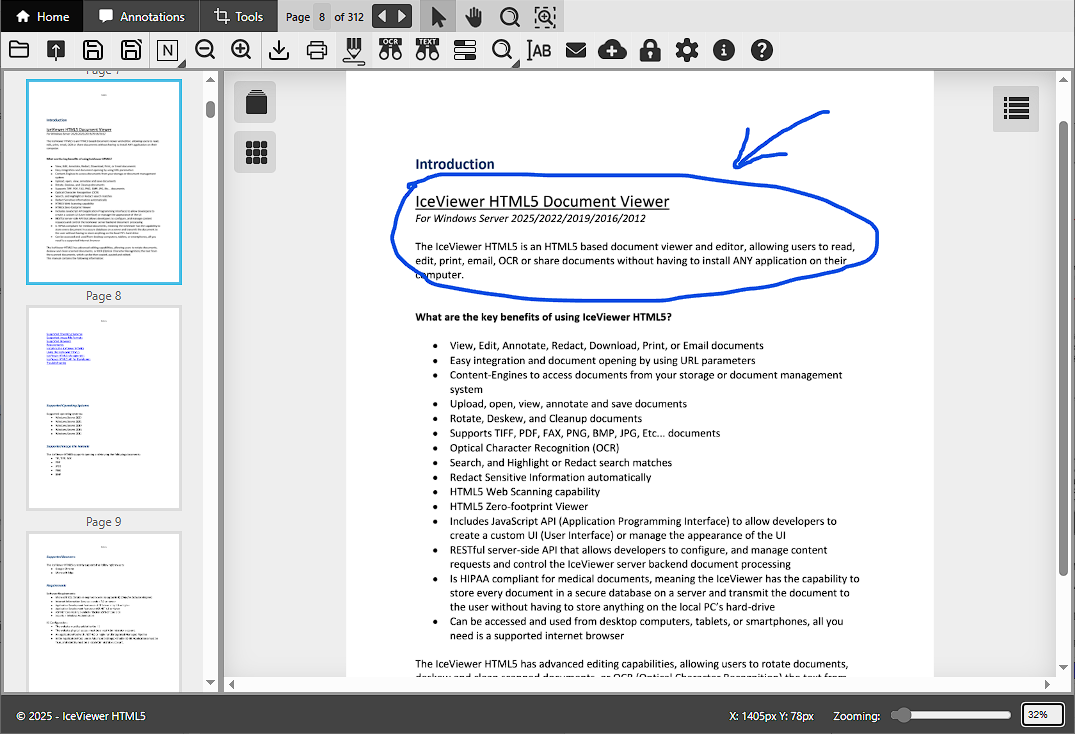Image resolution: width=1075 pixels, height=734 pixels.
Task: Open the settings gear icon
Action: point(686,50)
